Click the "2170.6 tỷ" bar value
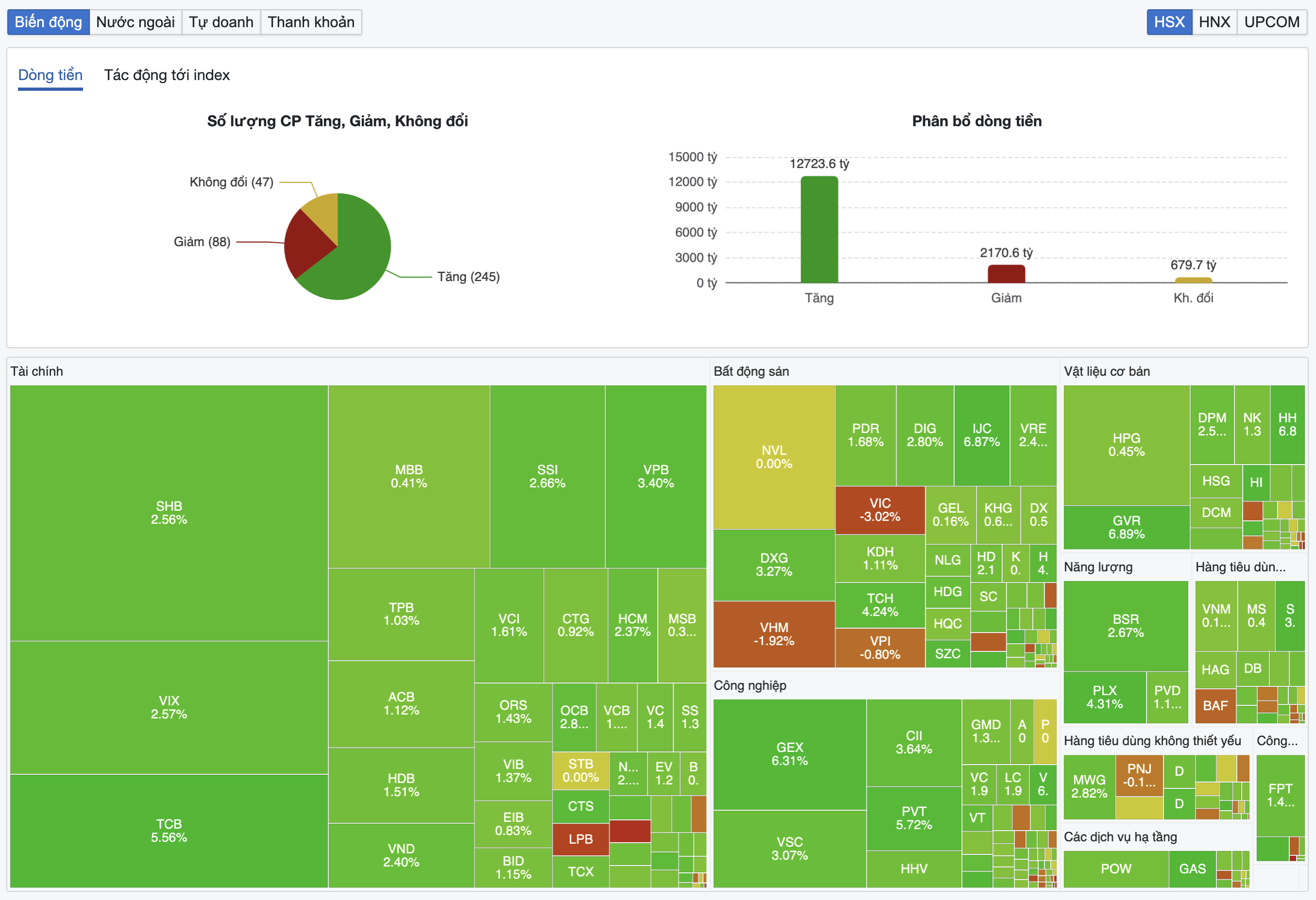The height and width of the screenshot is (900, 1316). [x=1006, y=252]
